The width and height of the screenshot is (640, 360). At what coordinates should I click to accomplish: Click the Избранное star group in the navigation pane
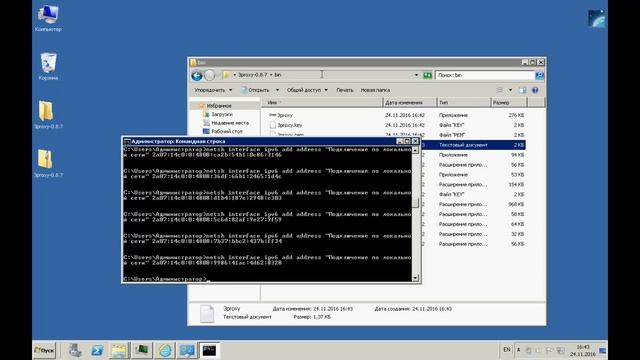coord(215,106)
